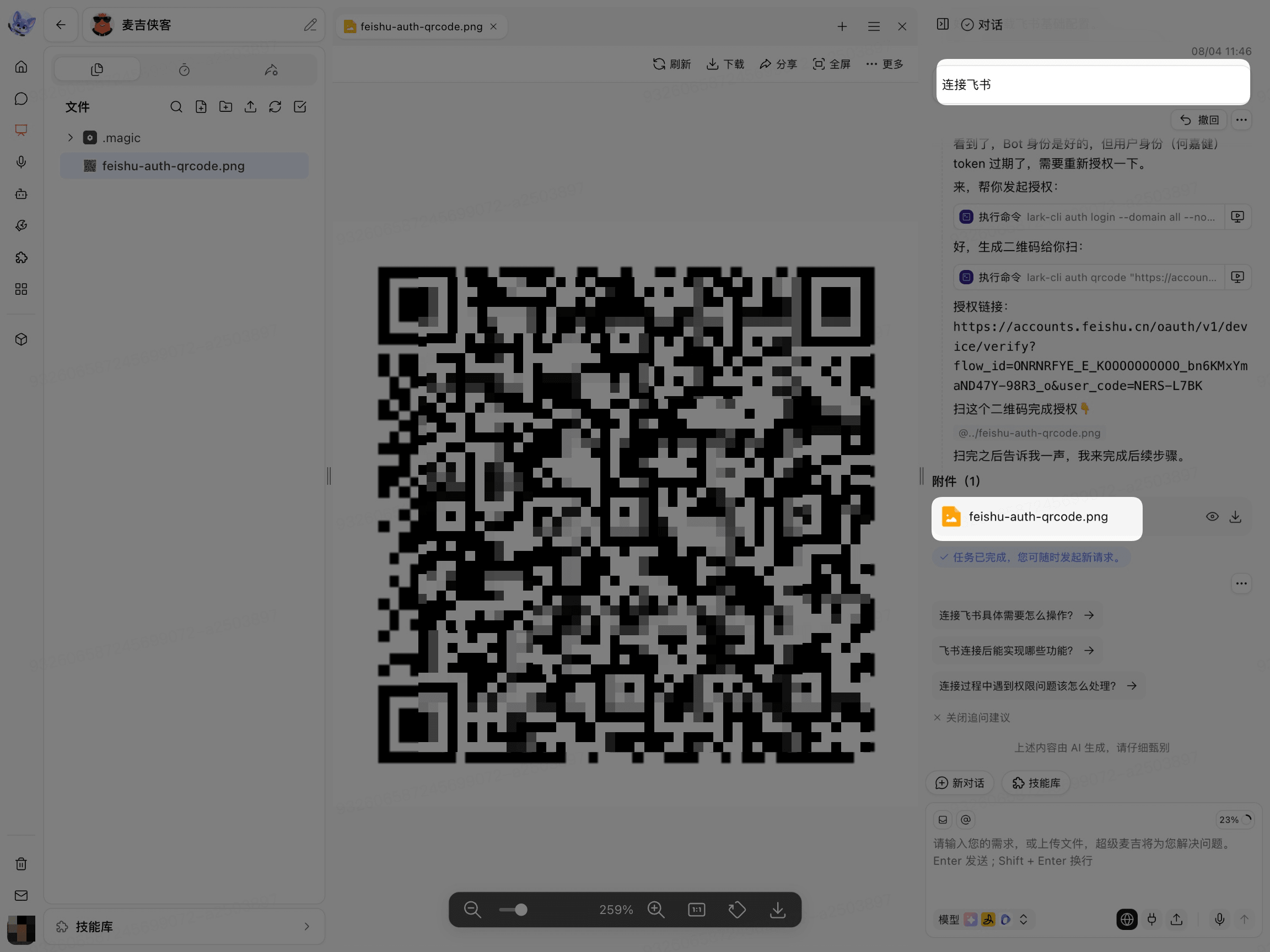
Task: Collapse the side panel toggle next to 对话
Action: coord(943,24)
